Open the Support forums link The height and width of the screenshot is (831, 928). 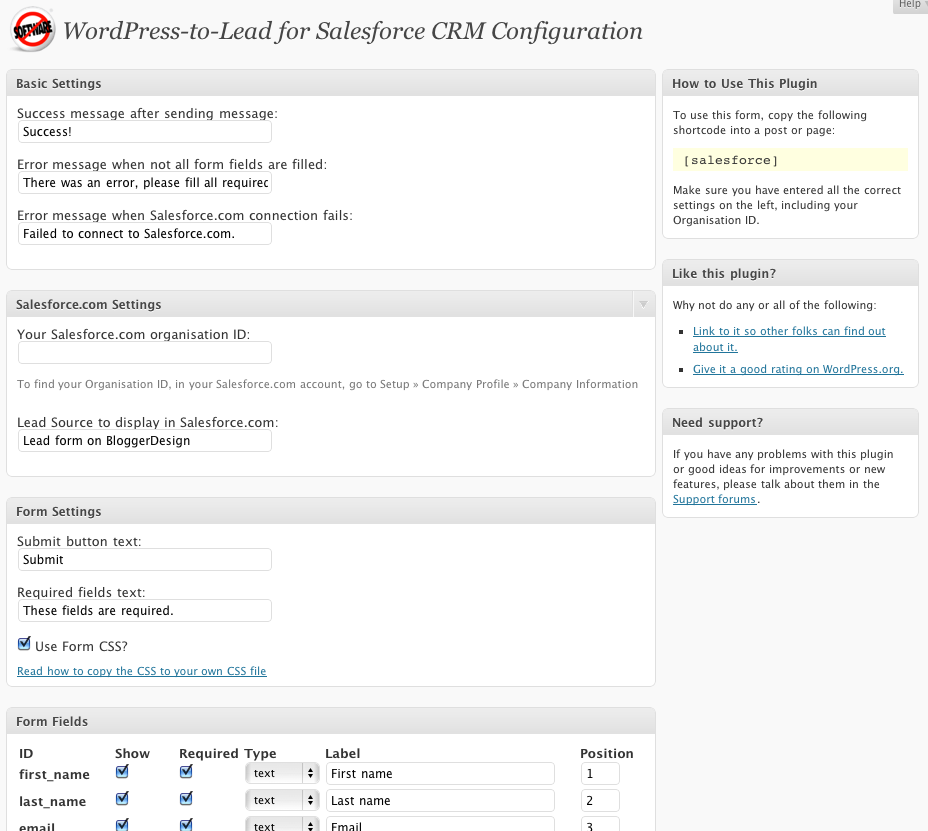pyautogui.click(x=714, y=498)
